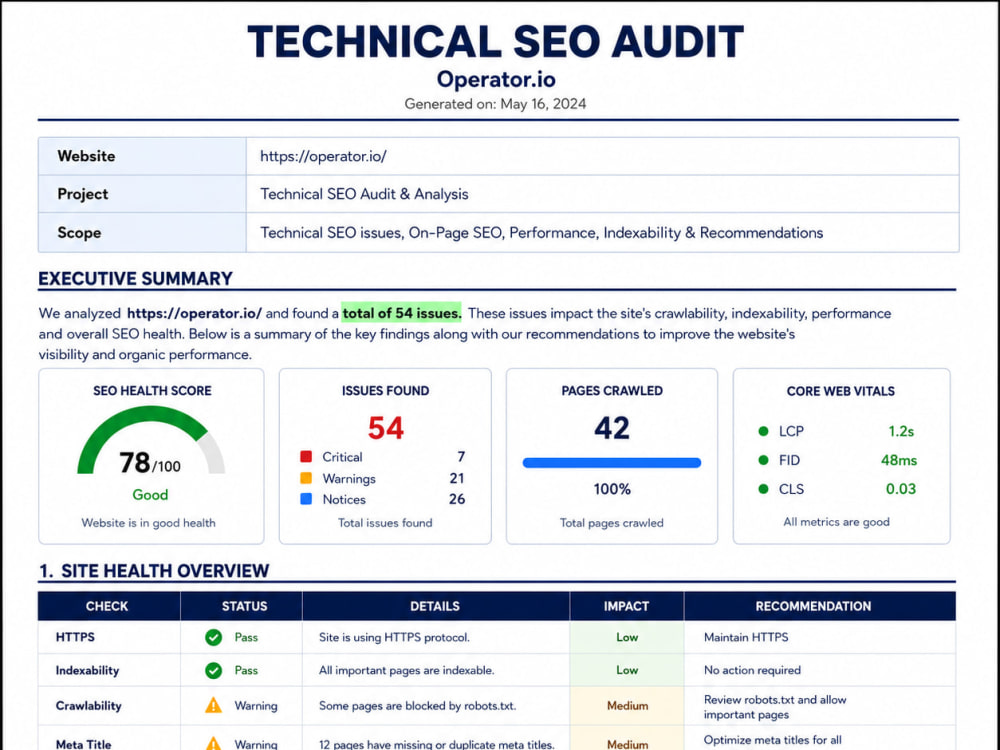
Task: Click 'Generated on: May 16, 2024' text
Action: point(496,104)
